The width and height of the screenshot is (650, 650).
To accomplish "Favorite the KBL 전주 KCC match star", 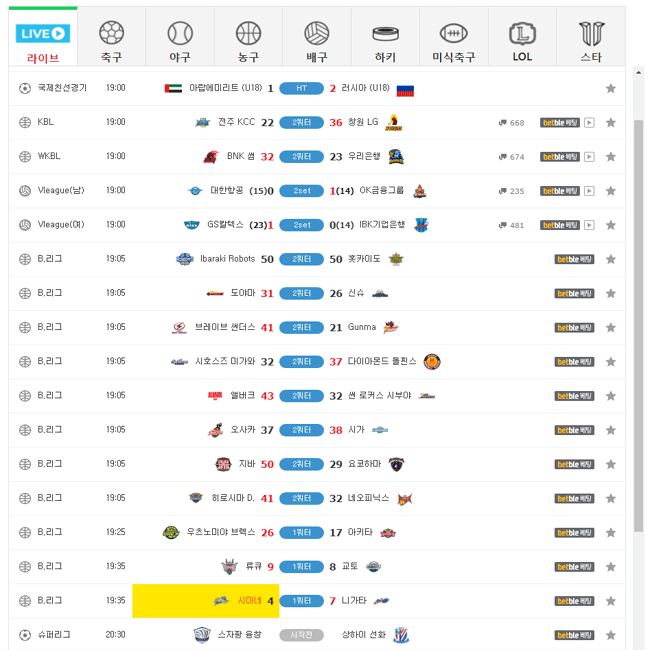I will click(610, 123).
